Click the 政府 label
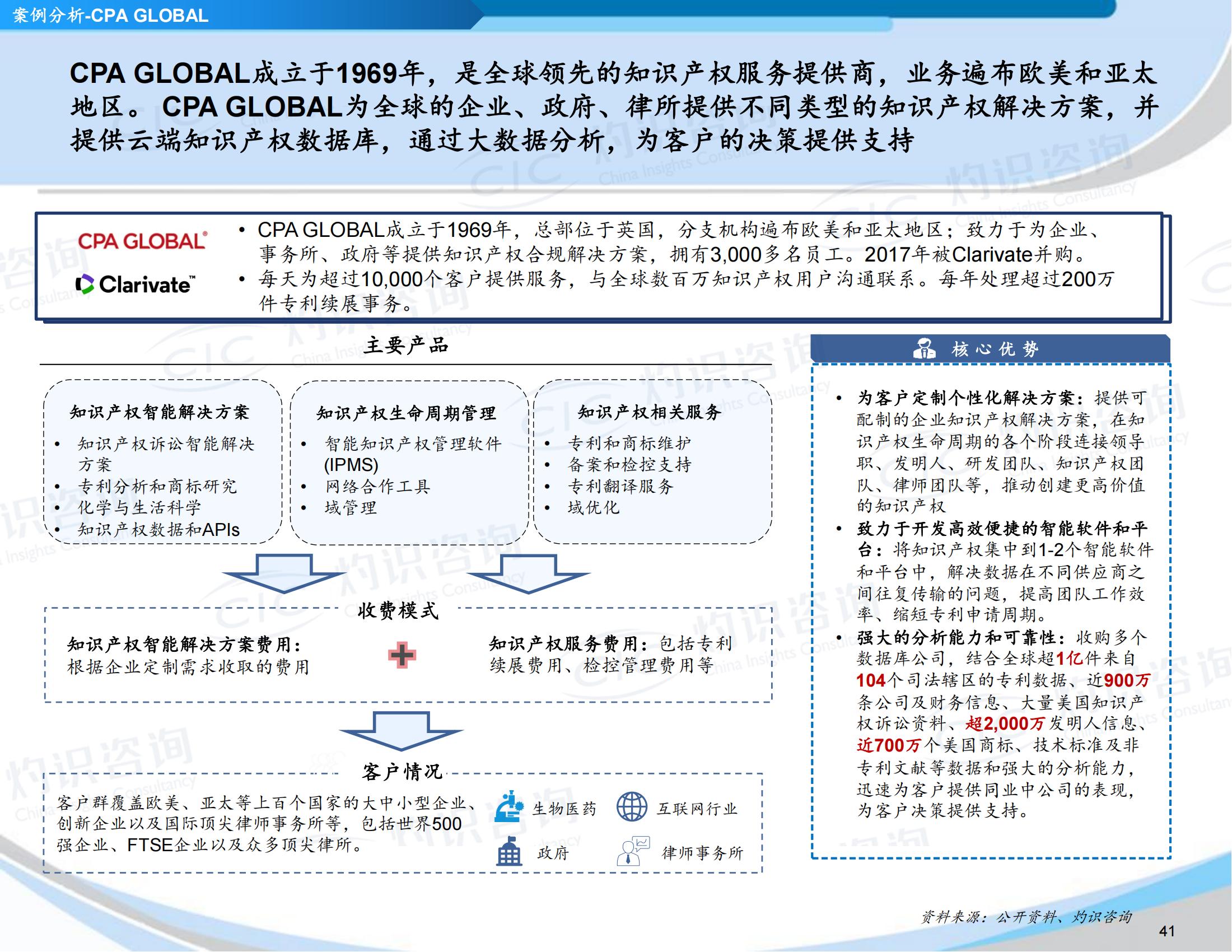Viewport: 1232px width, 952px height. point(553,852)
